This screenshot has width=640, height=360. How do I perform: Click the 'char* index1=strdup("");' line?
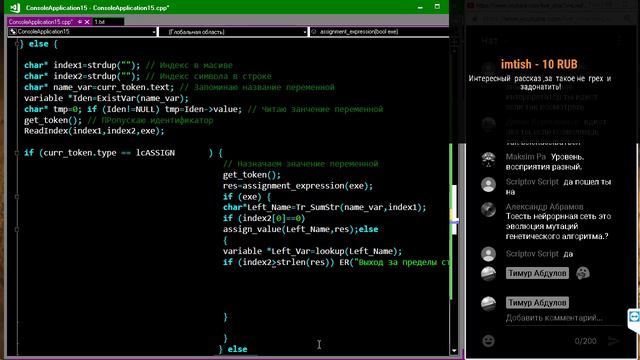tap(82, 65)
